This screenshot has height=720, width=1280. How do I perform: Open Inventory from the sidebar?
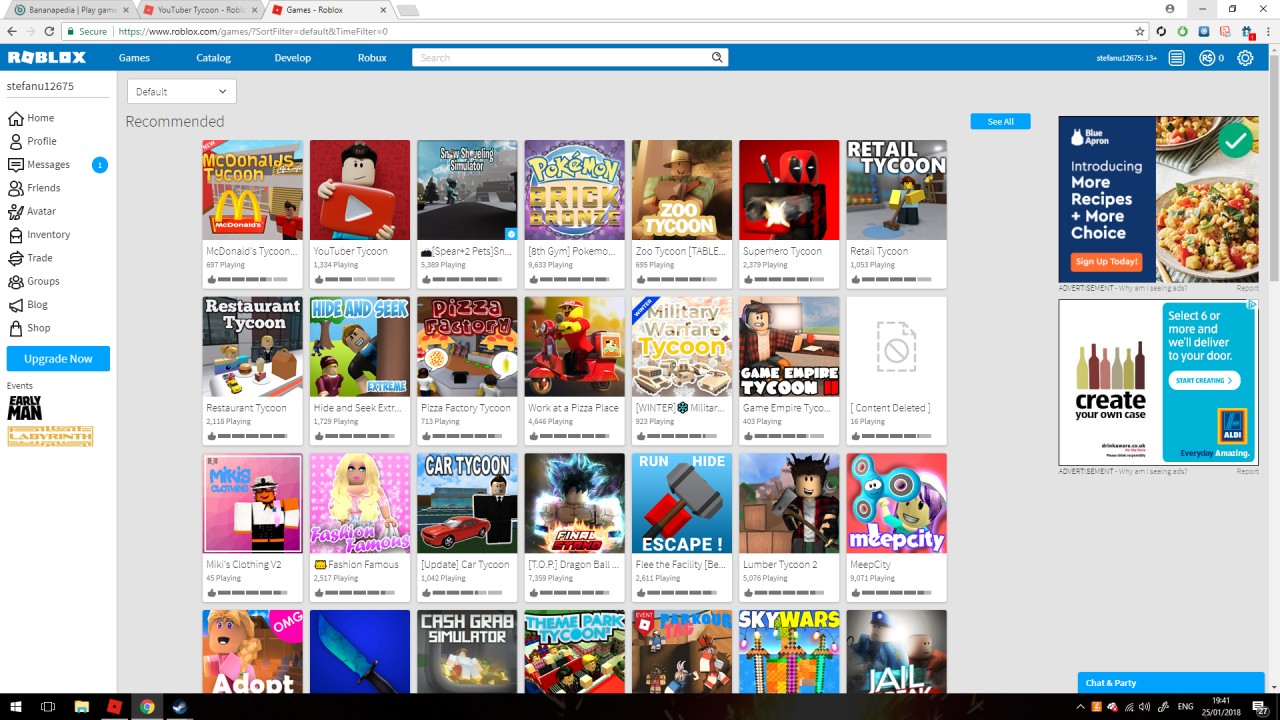pyautogui.click(x=48, y=234)
